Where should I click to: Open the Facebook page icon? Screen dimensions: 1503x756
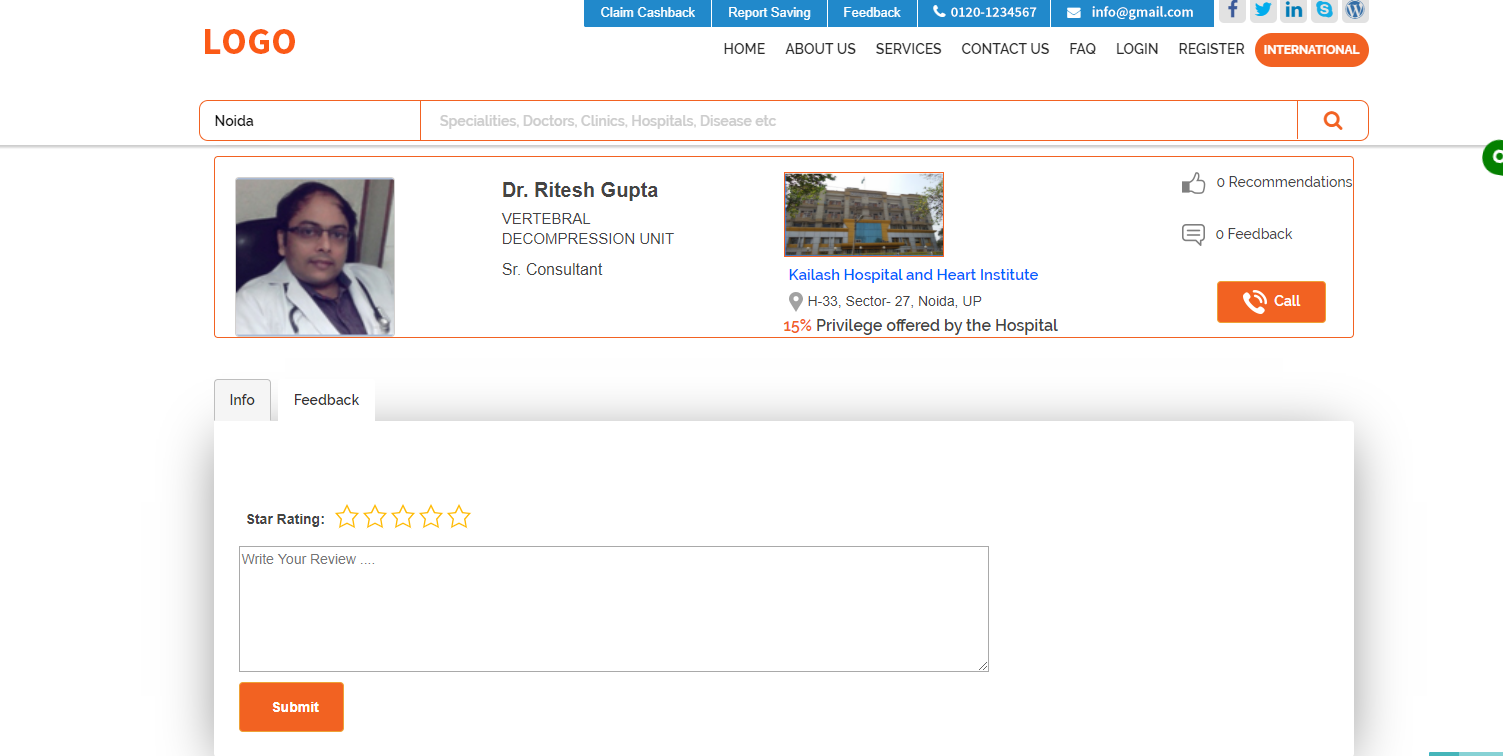click(1232, 11)
